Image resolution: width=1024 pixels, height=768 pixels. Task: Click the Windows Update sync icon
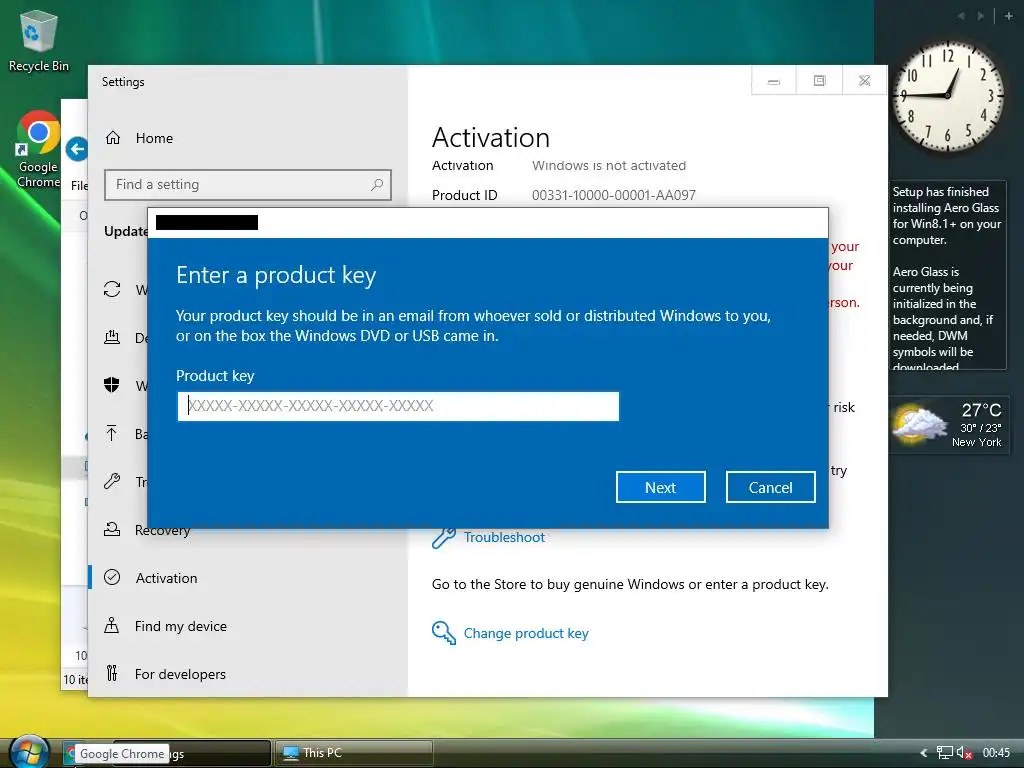112,289
